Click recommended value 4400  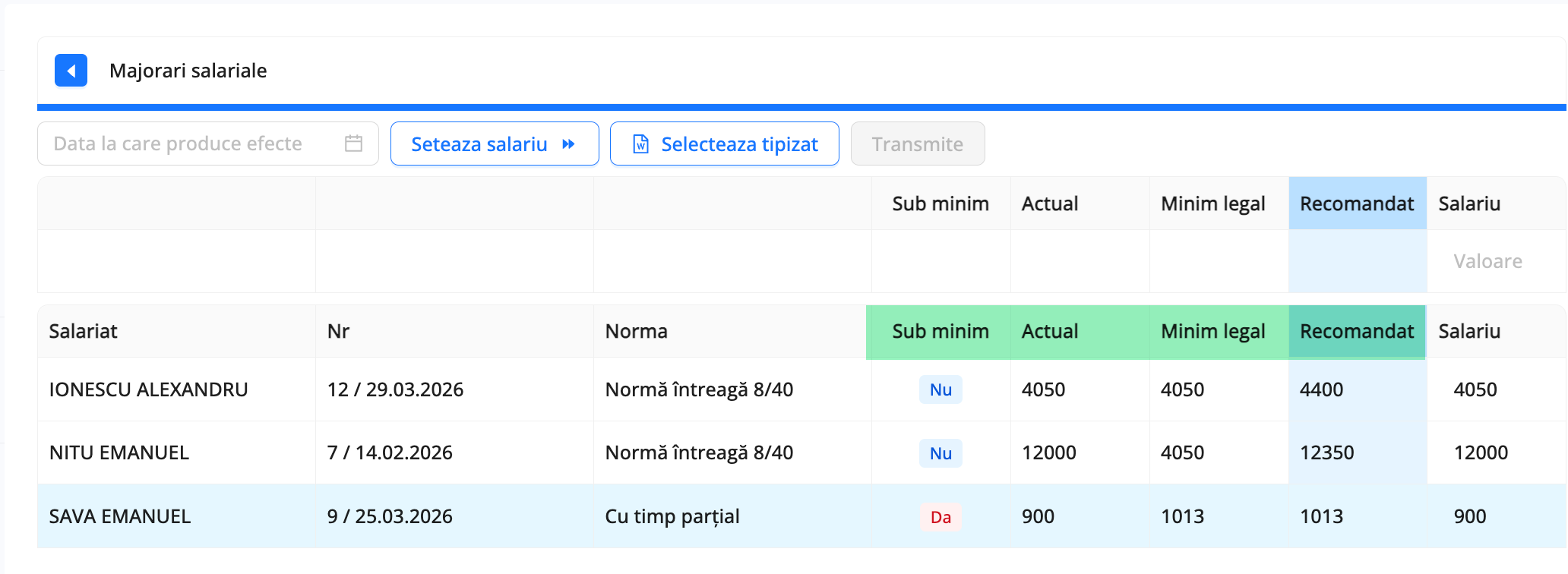tap(1321, 389)
